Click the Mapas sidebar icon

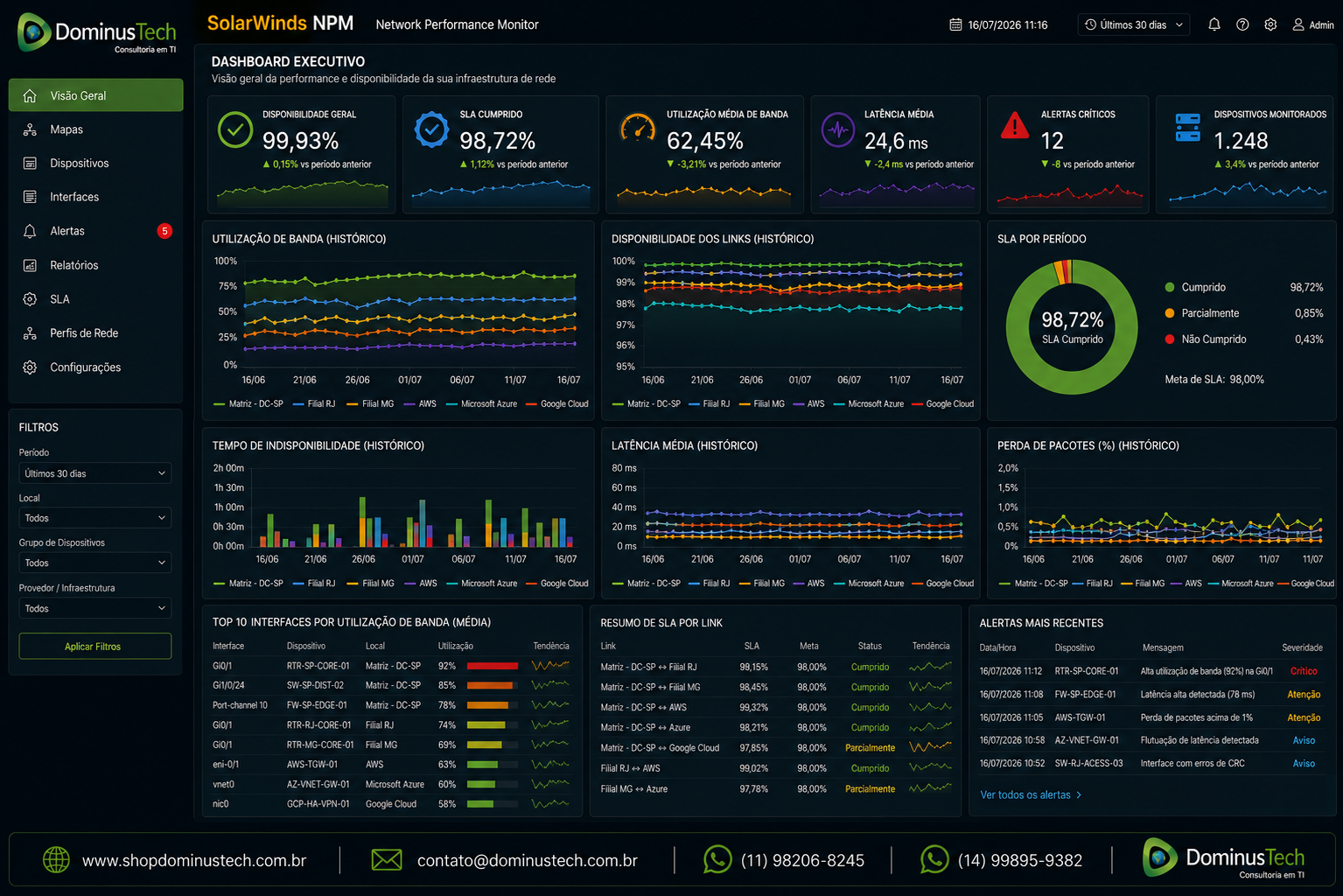[x=30, y=129]
